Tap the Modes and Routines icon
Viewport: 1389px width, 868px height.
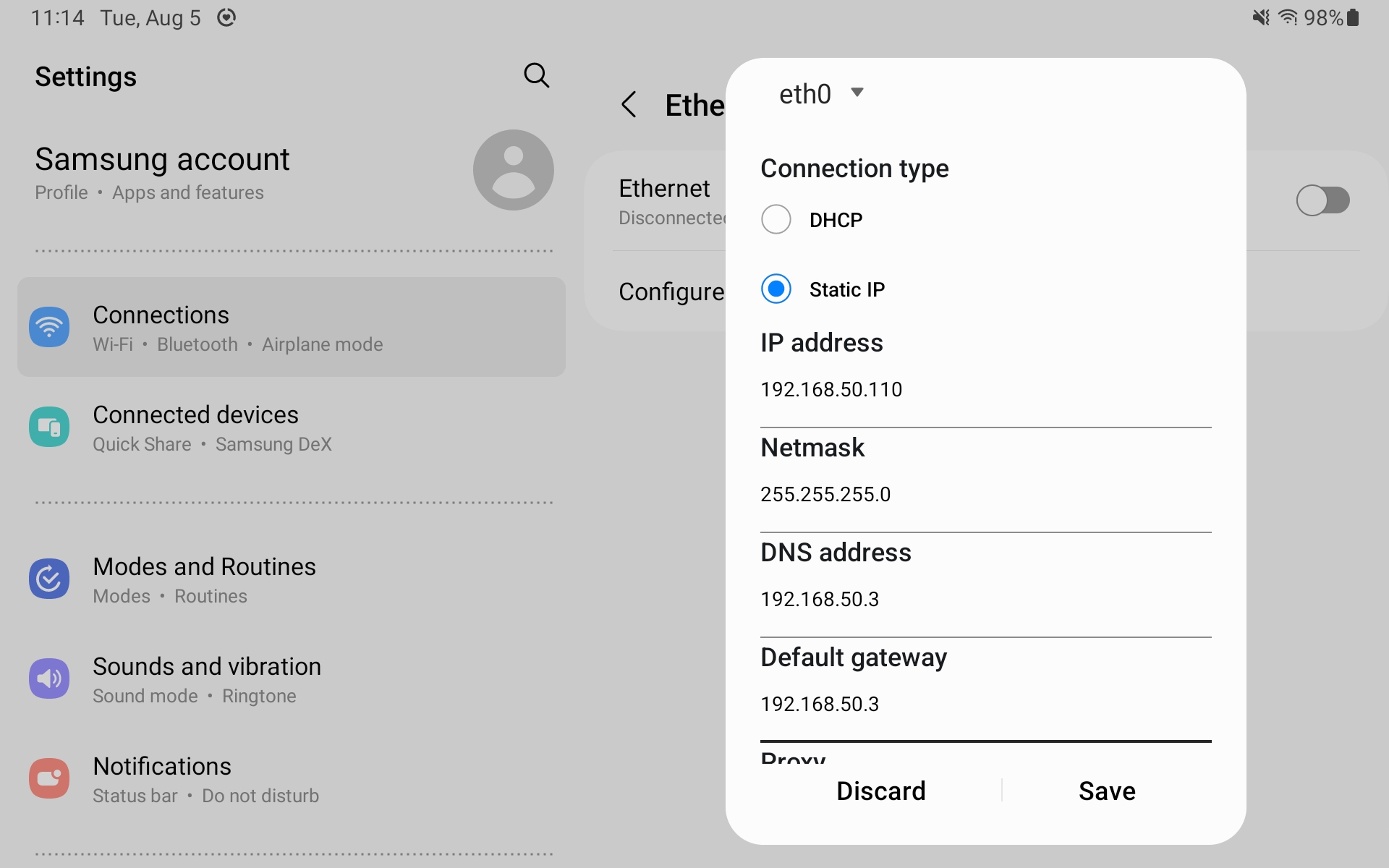pyautogui.click(x=49, y=579)
